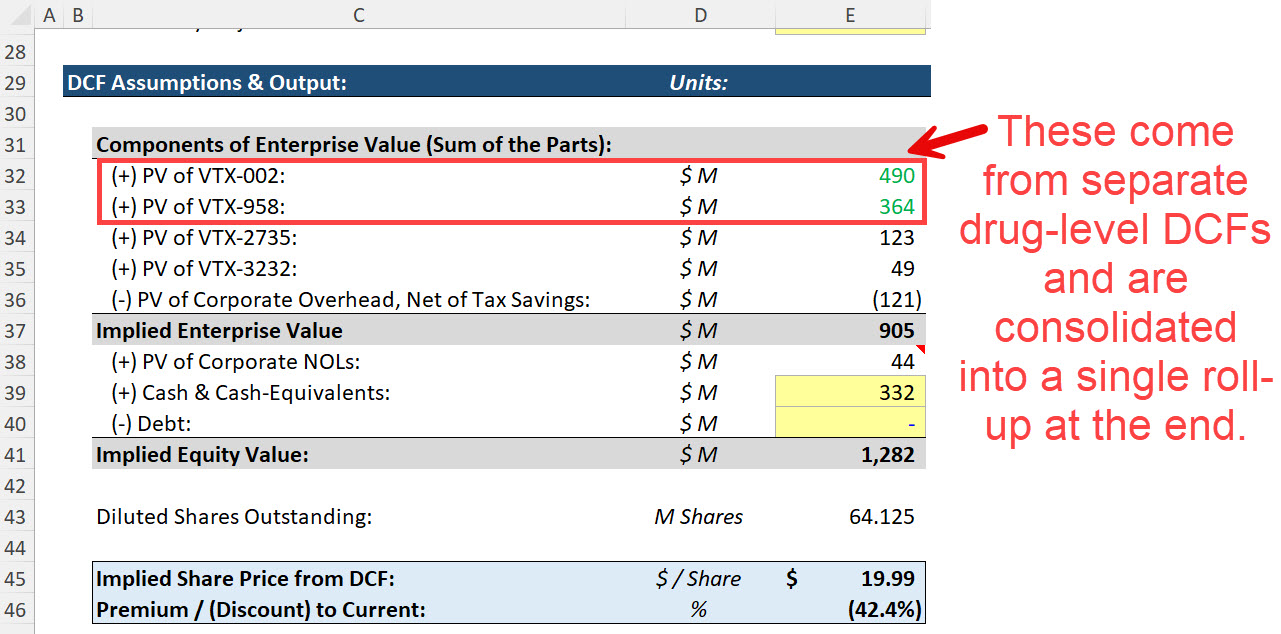Click the bold value 905
The image size is (1281, 634).
897,330
